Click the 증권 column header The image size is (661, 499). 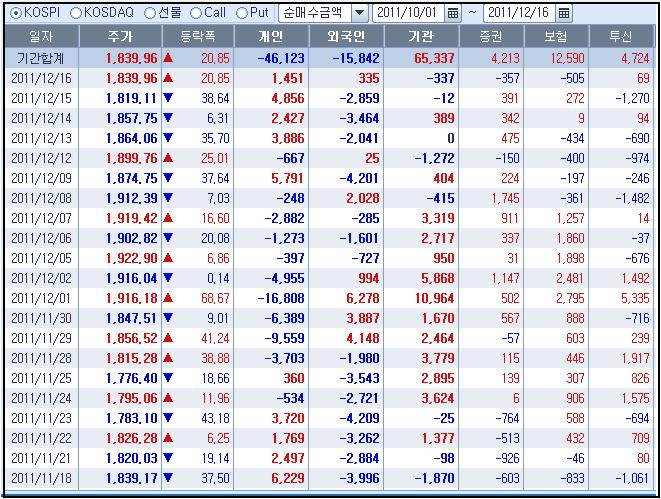[492, 37]
